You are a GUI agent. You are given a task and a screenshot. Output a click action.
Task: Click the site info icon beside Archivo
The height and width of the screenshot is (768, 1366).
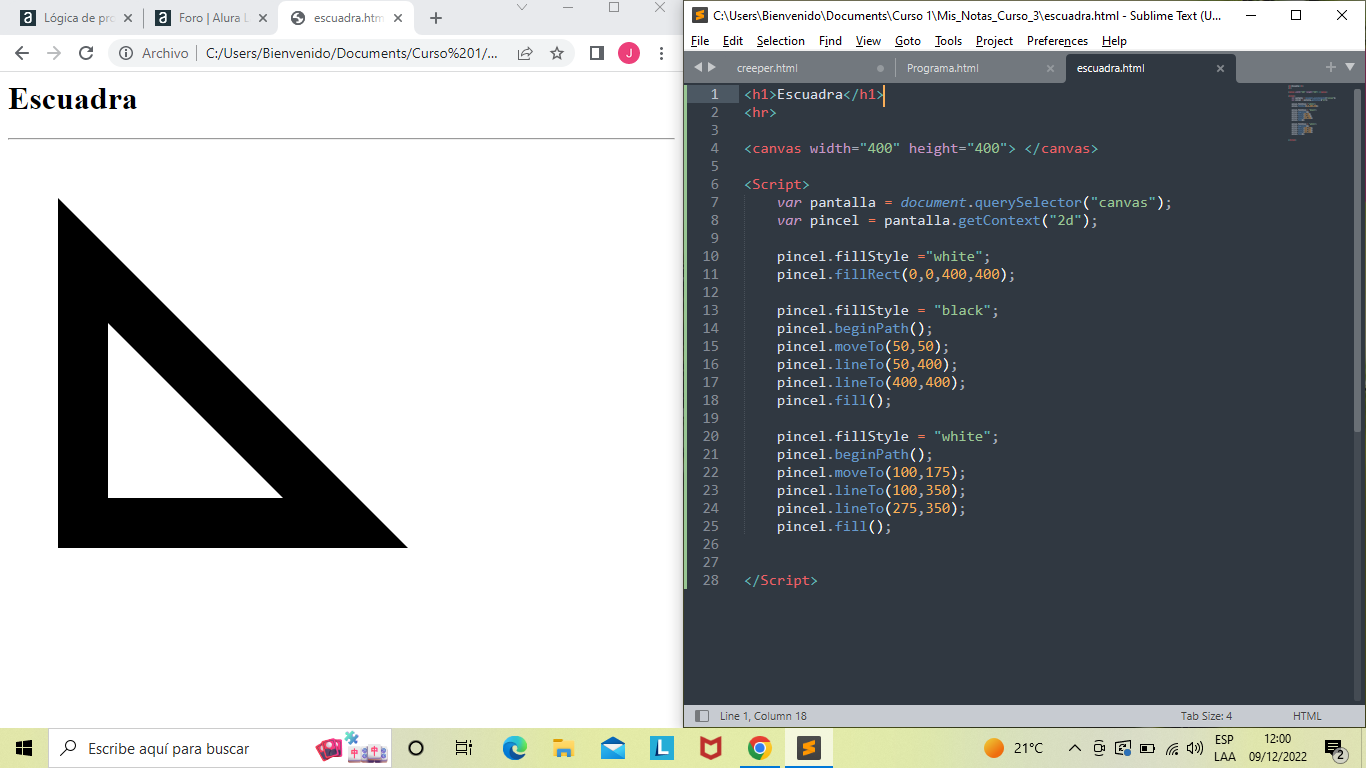click(126, 53)
